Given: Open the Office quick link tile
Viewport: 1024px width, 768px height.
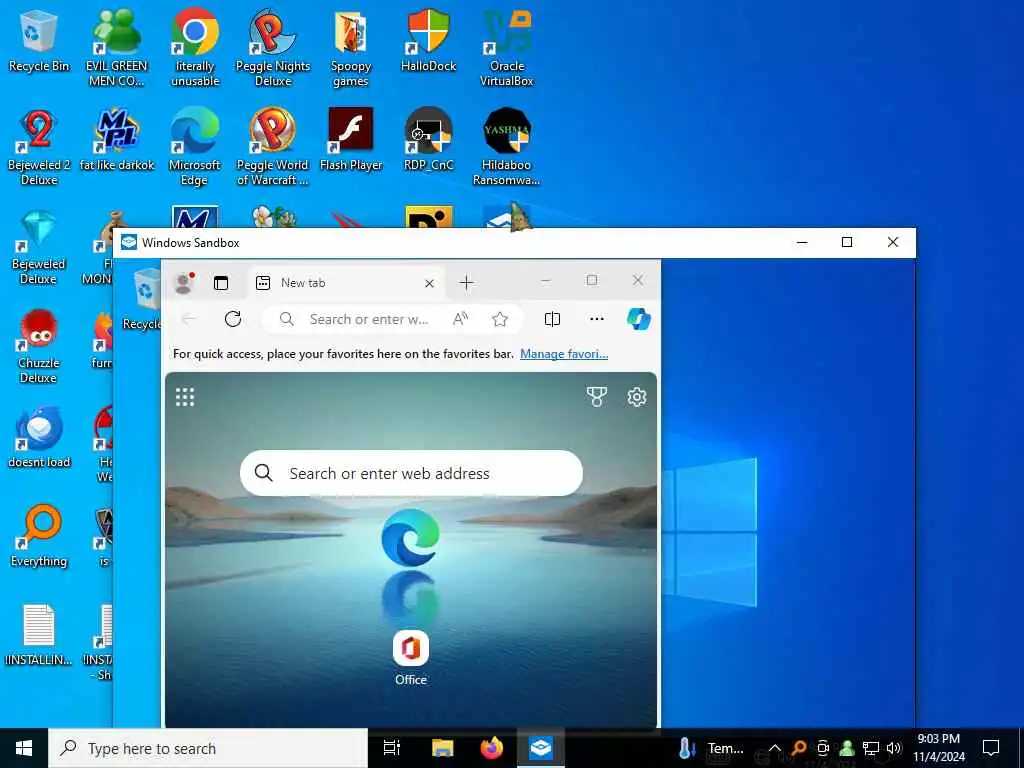Looking at the screenshot, I should (411, 658).
